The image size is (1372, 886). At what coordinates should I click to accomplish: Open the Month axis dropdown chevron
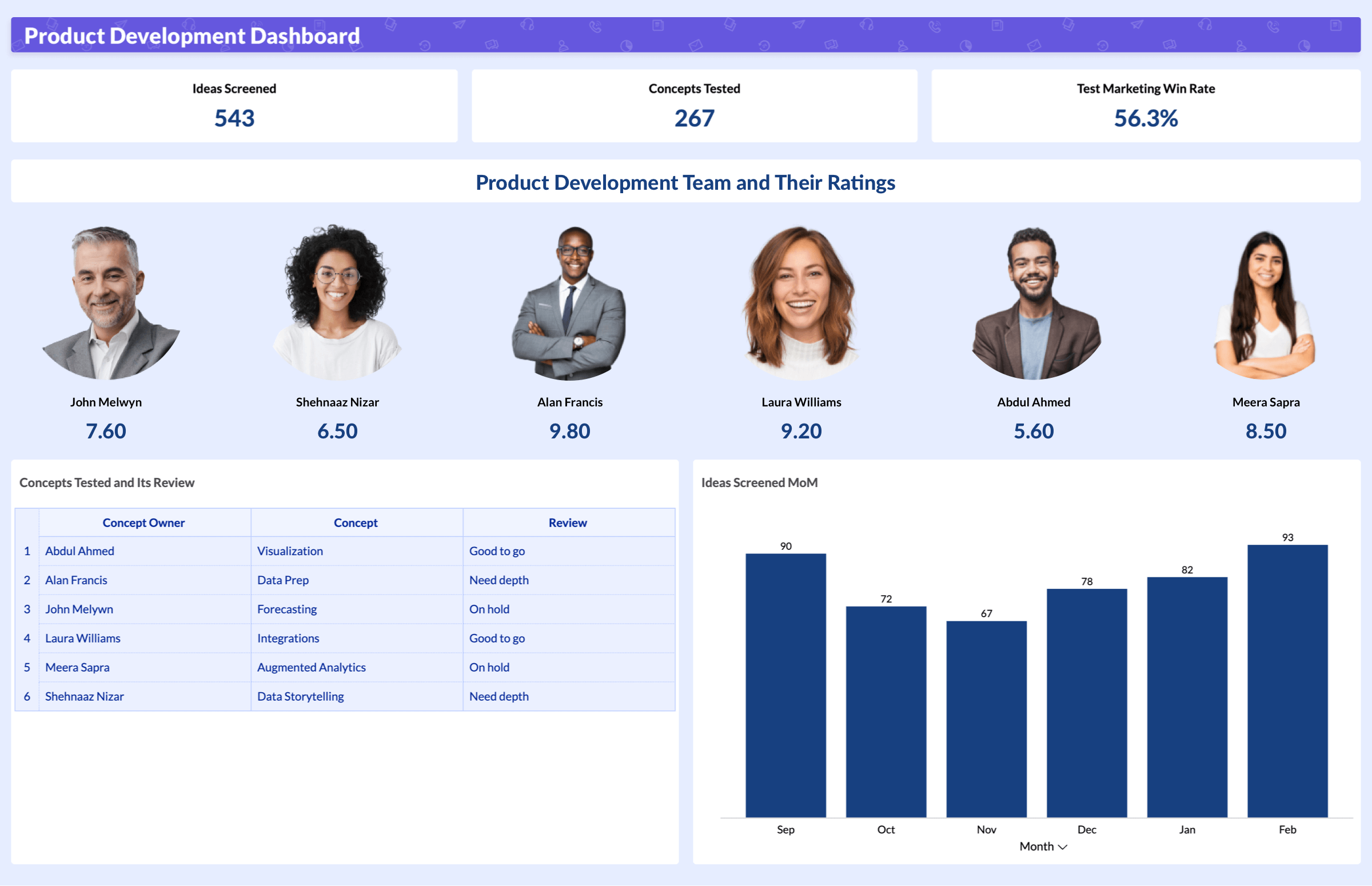pos(1063,847)
